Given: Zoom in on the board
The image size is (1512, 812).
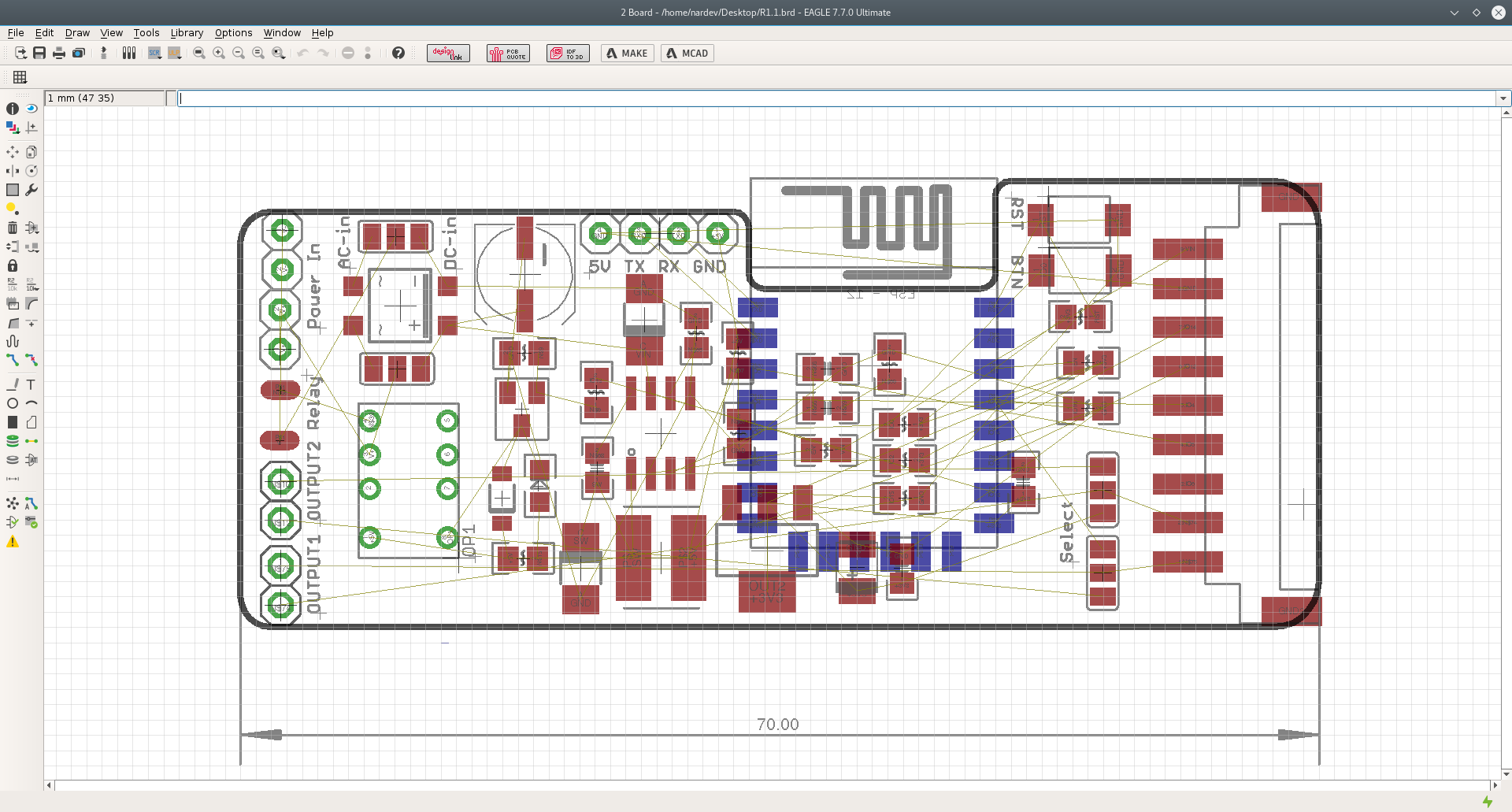Looking at the screenshot, I should pyautogui.click(x=219, y=53).
